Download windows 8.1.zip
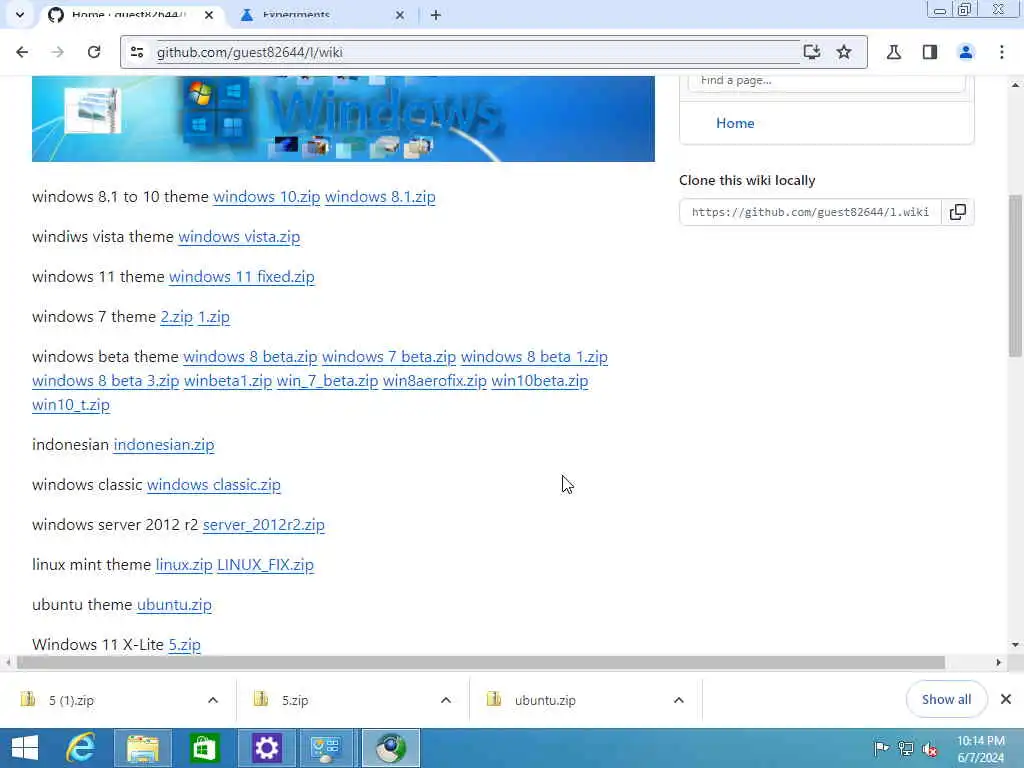 380,197
